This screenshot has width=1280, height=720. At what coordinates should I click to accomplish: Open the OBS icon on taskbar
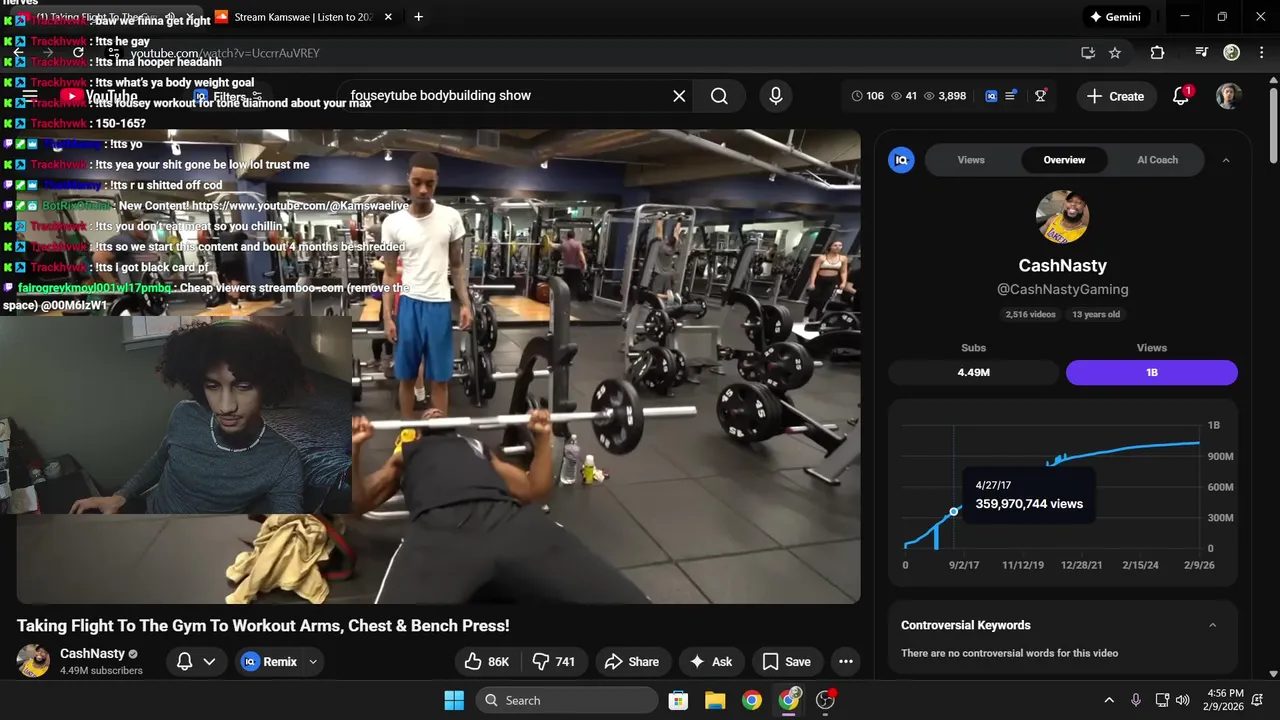tap(826, 700)
